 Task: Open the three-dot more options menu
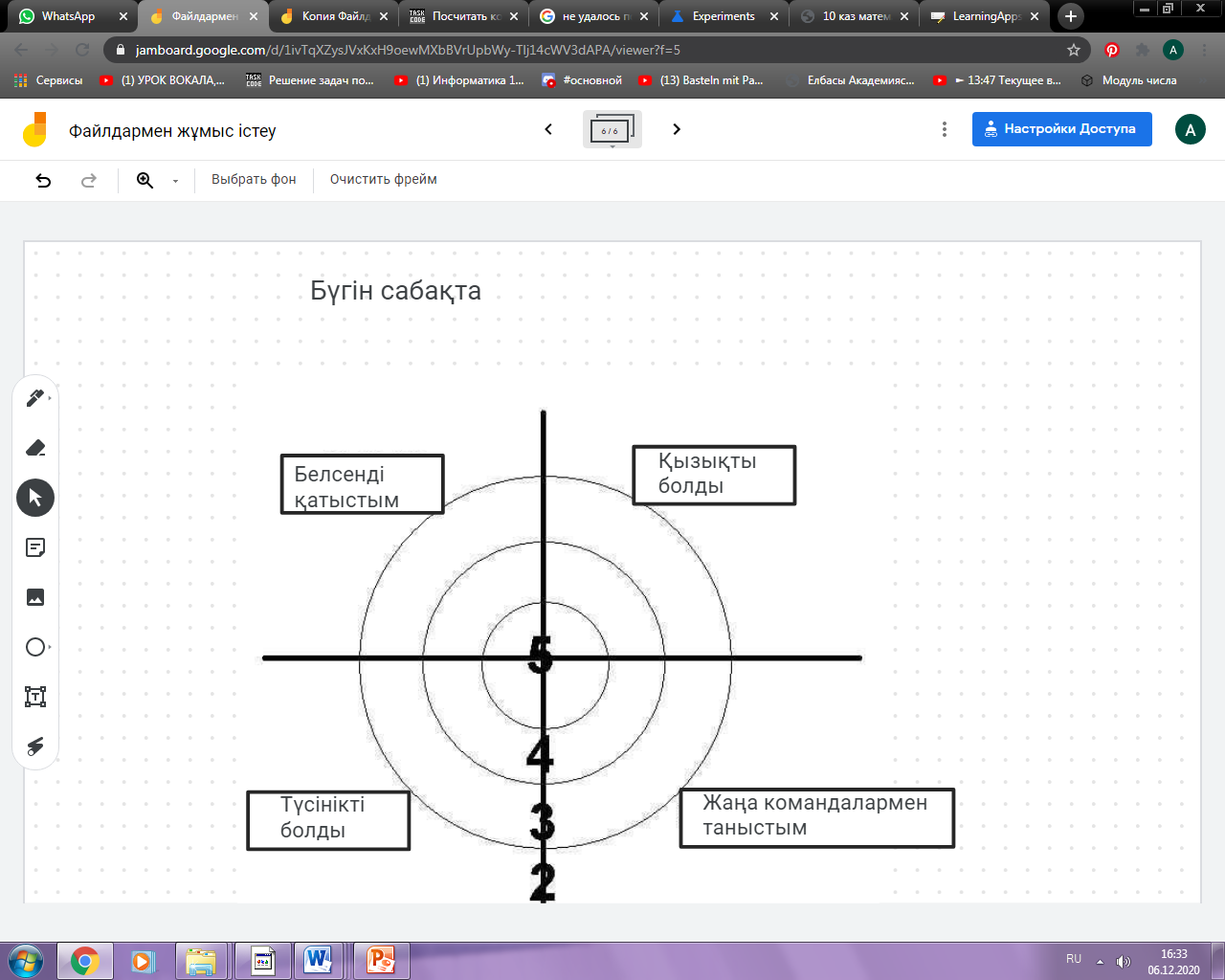[x=945, y=129]
